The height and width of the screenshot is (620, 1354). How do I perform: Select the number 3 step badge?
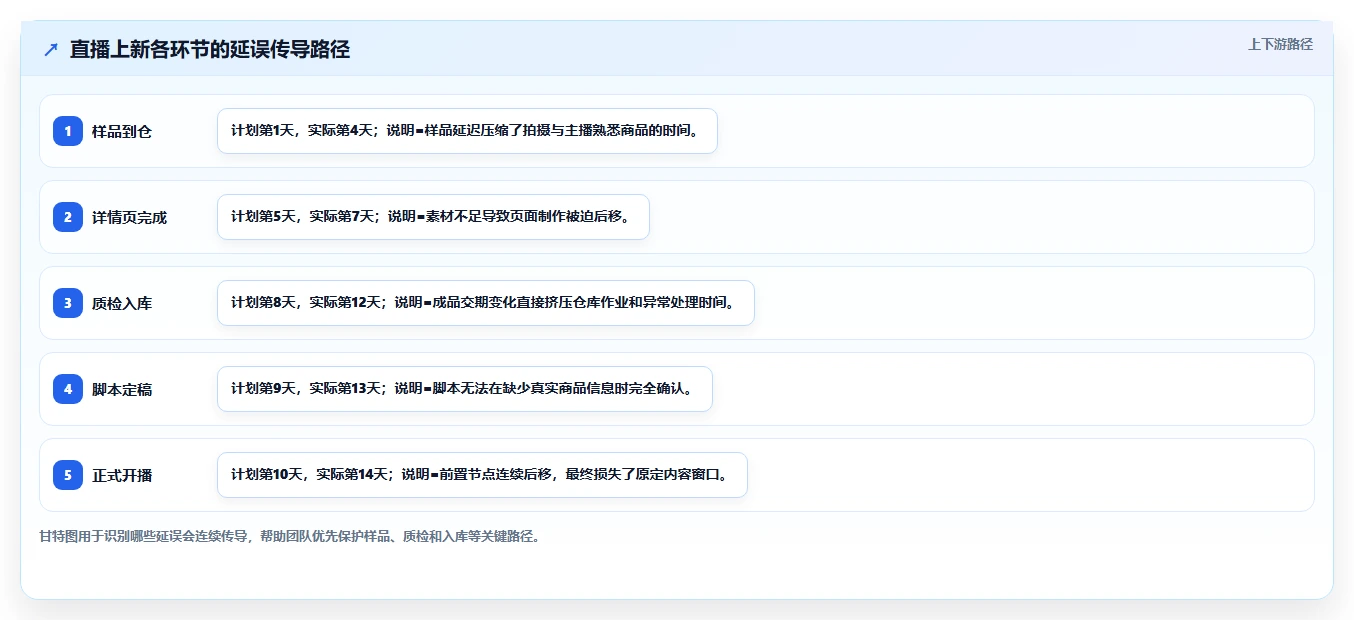coord(68,303)
